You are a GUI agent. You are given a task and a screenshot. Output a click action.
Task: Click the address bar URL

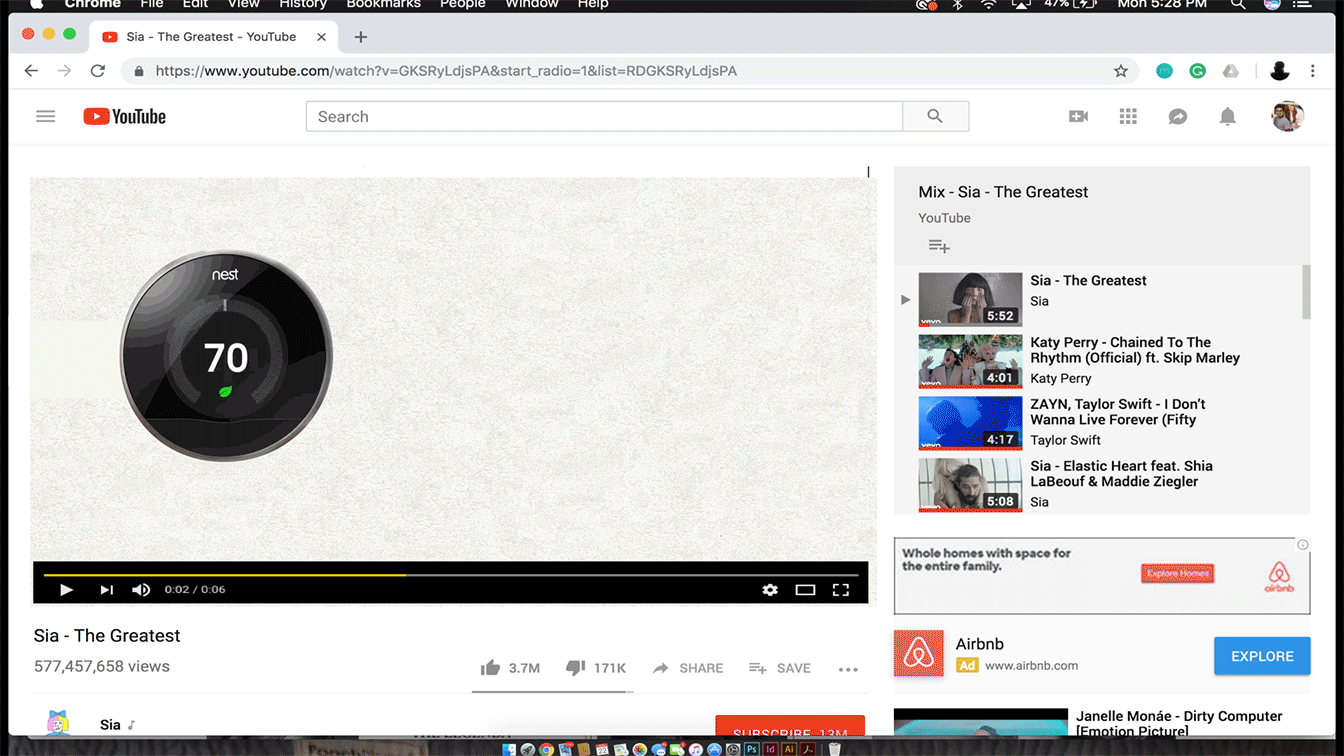(446, 71)
